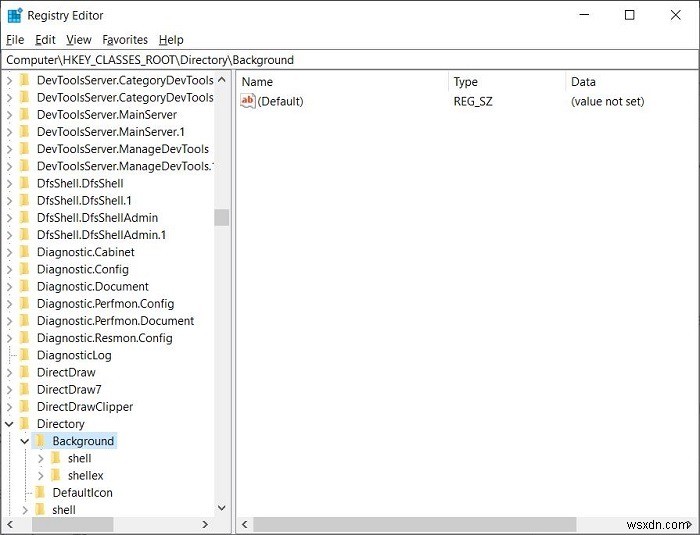Collapse the Directory key
The image size is (700, 535).
point(9,424)
